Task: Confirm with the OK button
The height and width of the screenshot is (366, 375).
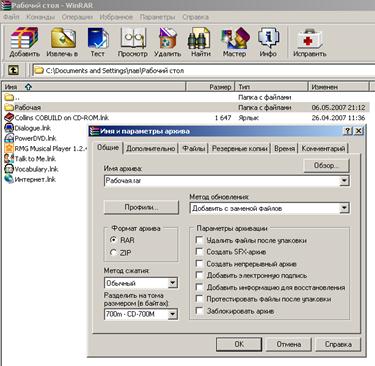Action: tap(239, 344)
